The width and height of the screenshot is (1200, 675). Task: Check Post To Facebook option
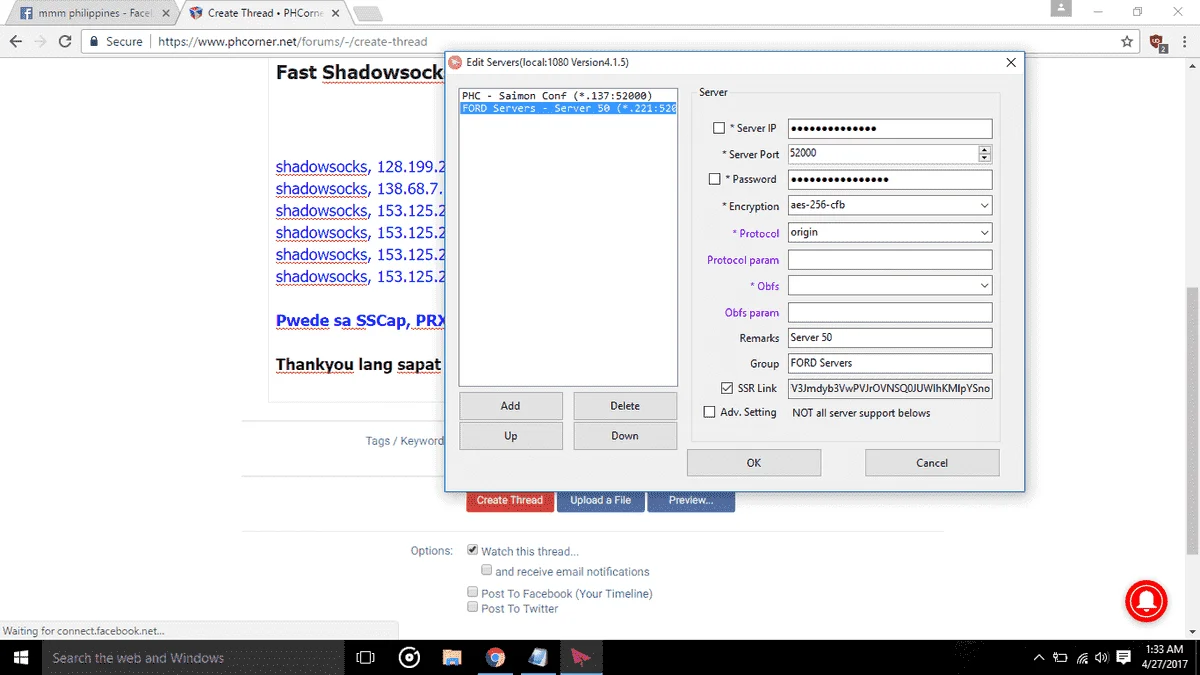(x=473, y=592)
